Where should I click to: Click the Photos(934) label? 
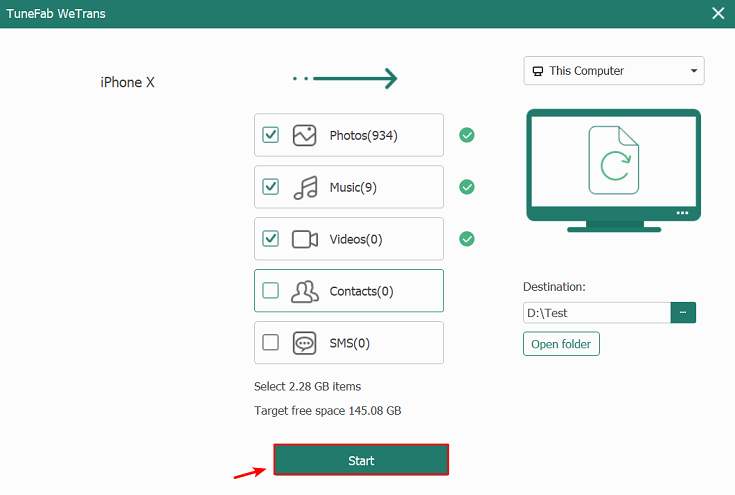pos(363,135)
